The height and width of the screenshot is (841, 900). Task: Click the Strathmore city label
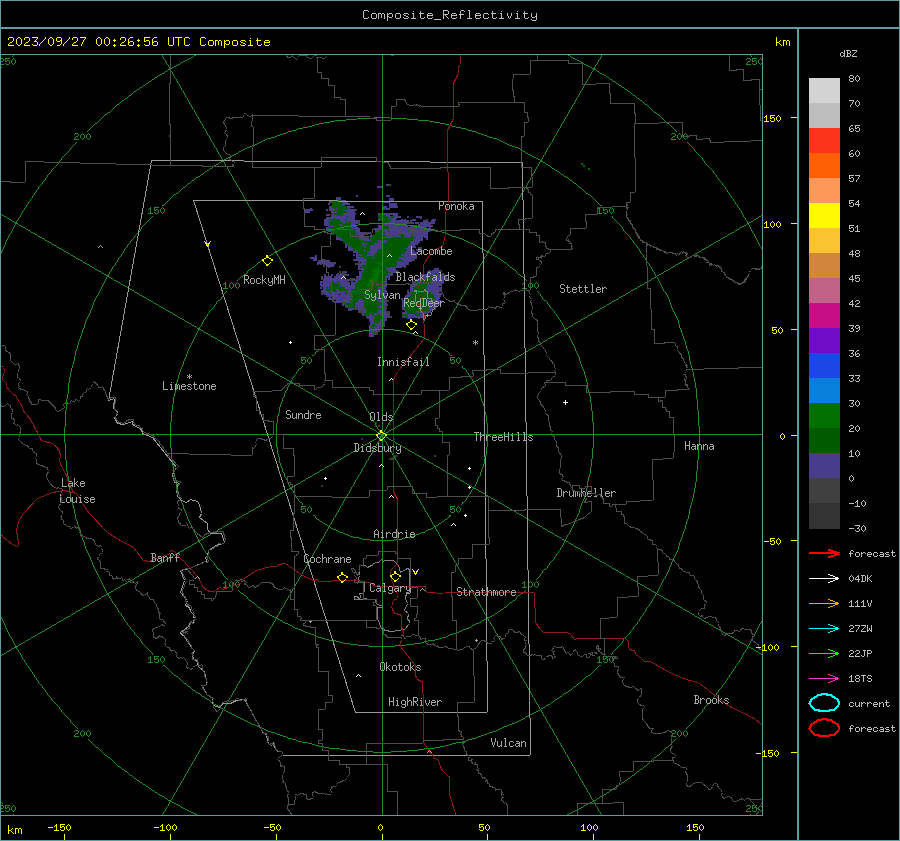coord(486,592)
